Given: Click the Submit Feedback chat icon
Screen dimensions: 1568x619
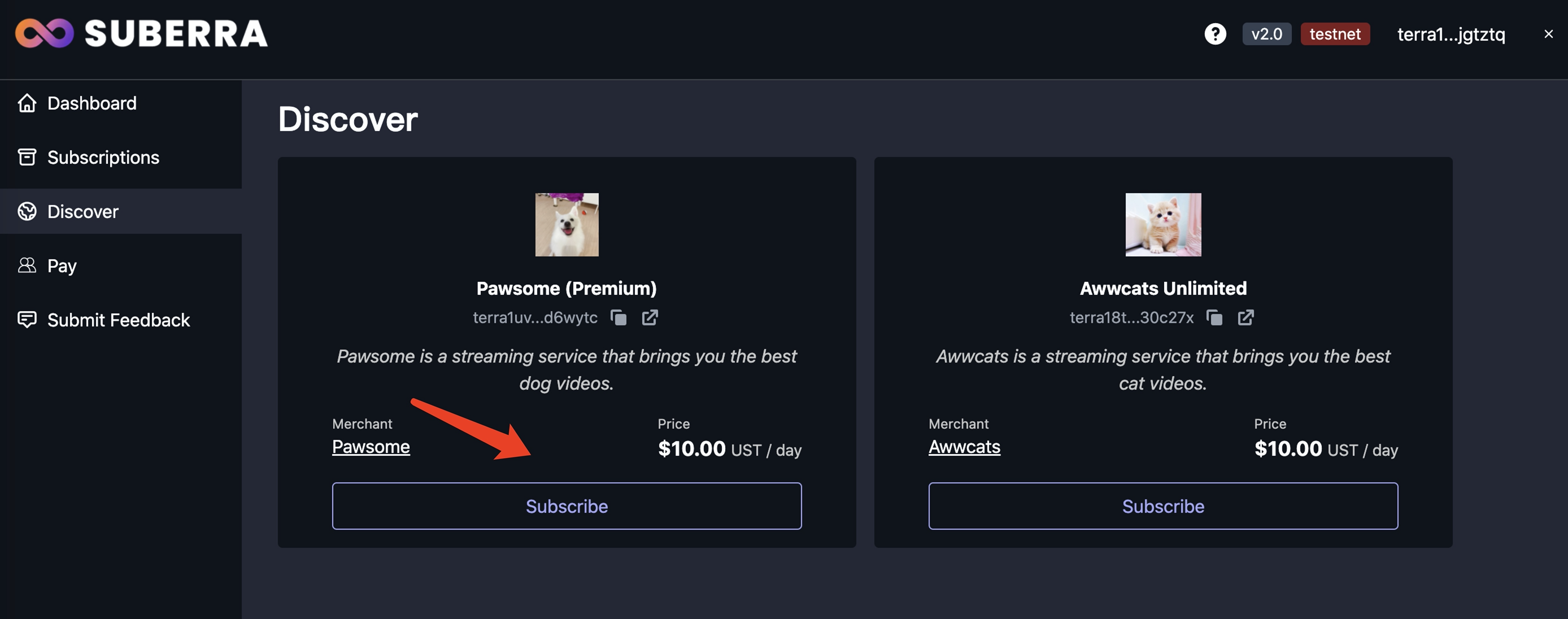Looking at the screenshot, I should click(x=27, y=320).
